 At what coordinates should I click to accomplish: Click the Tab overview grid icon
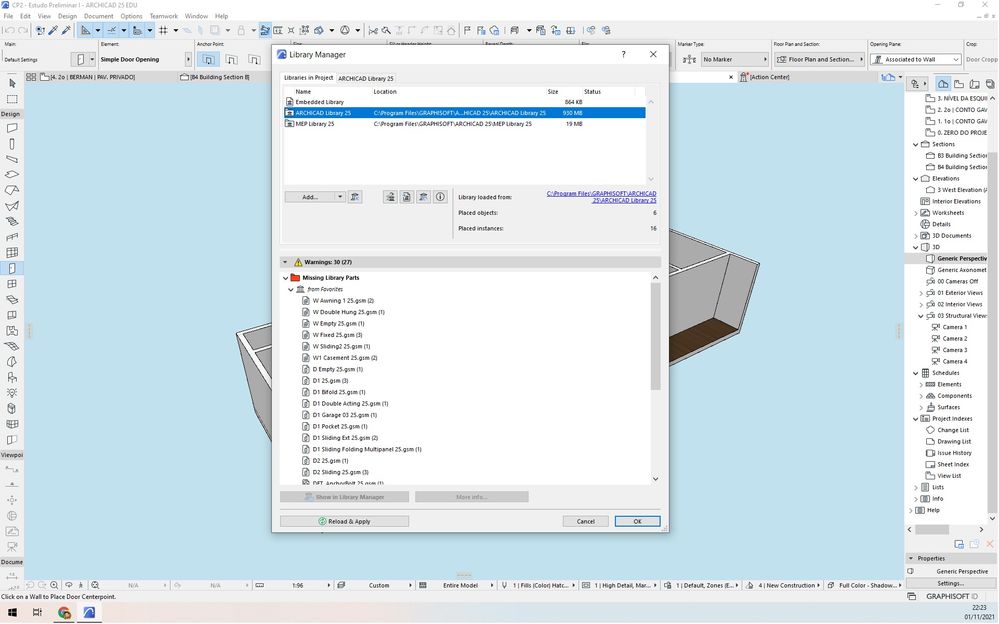click(x=31, y=77)
